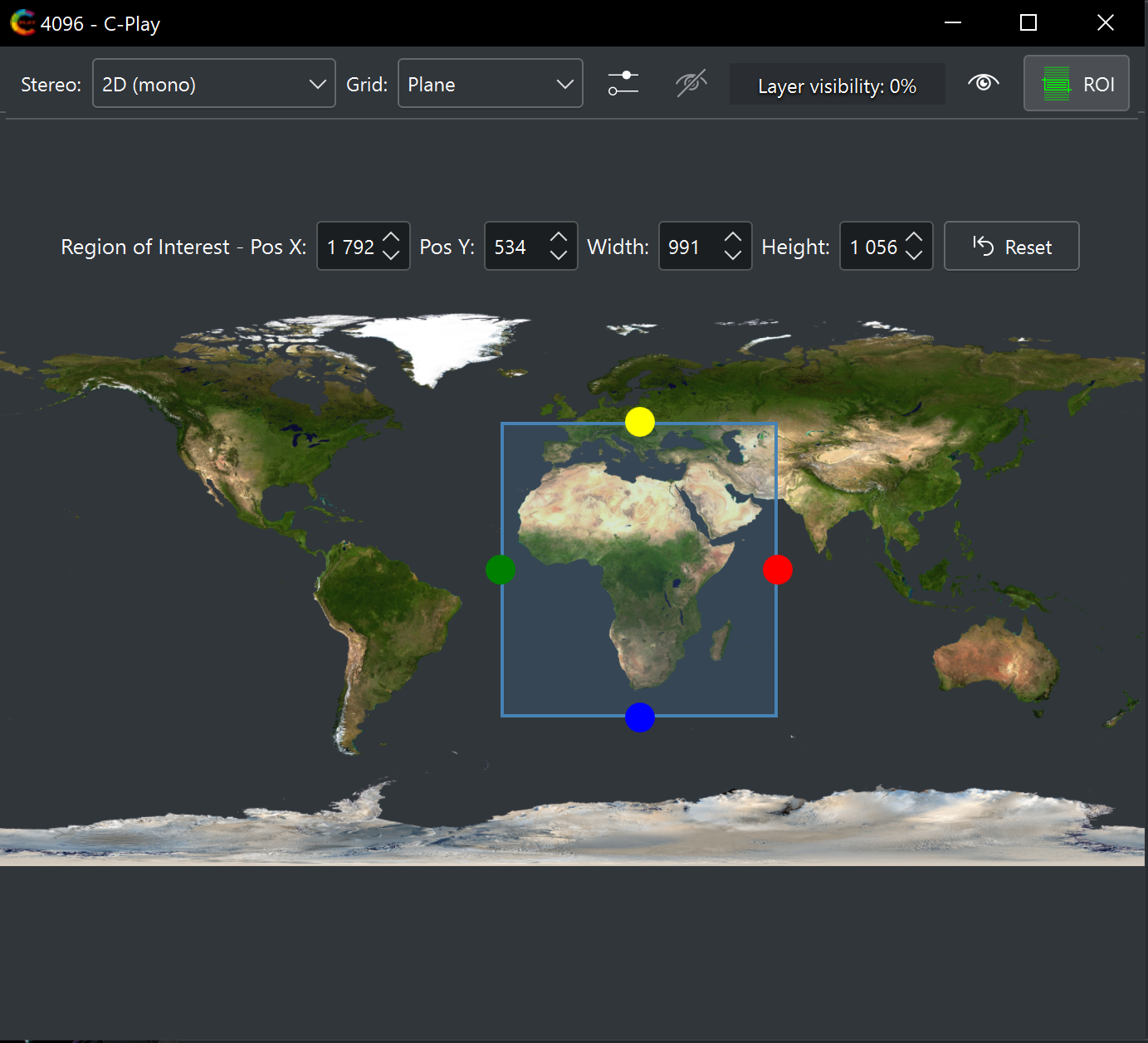This screenshot has width=1148, height=1043.
Task: Minimize the C-Play window
Action: 953,22
